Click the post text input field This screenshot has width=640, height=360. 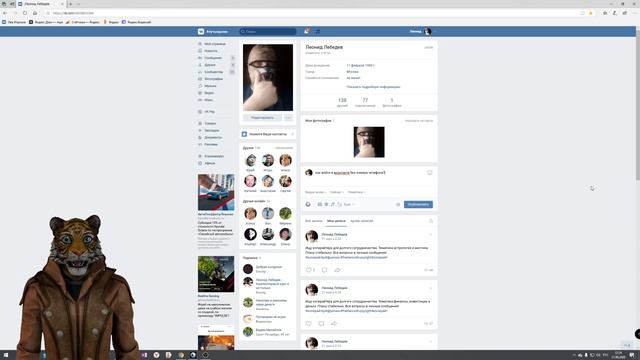[369, 173]
